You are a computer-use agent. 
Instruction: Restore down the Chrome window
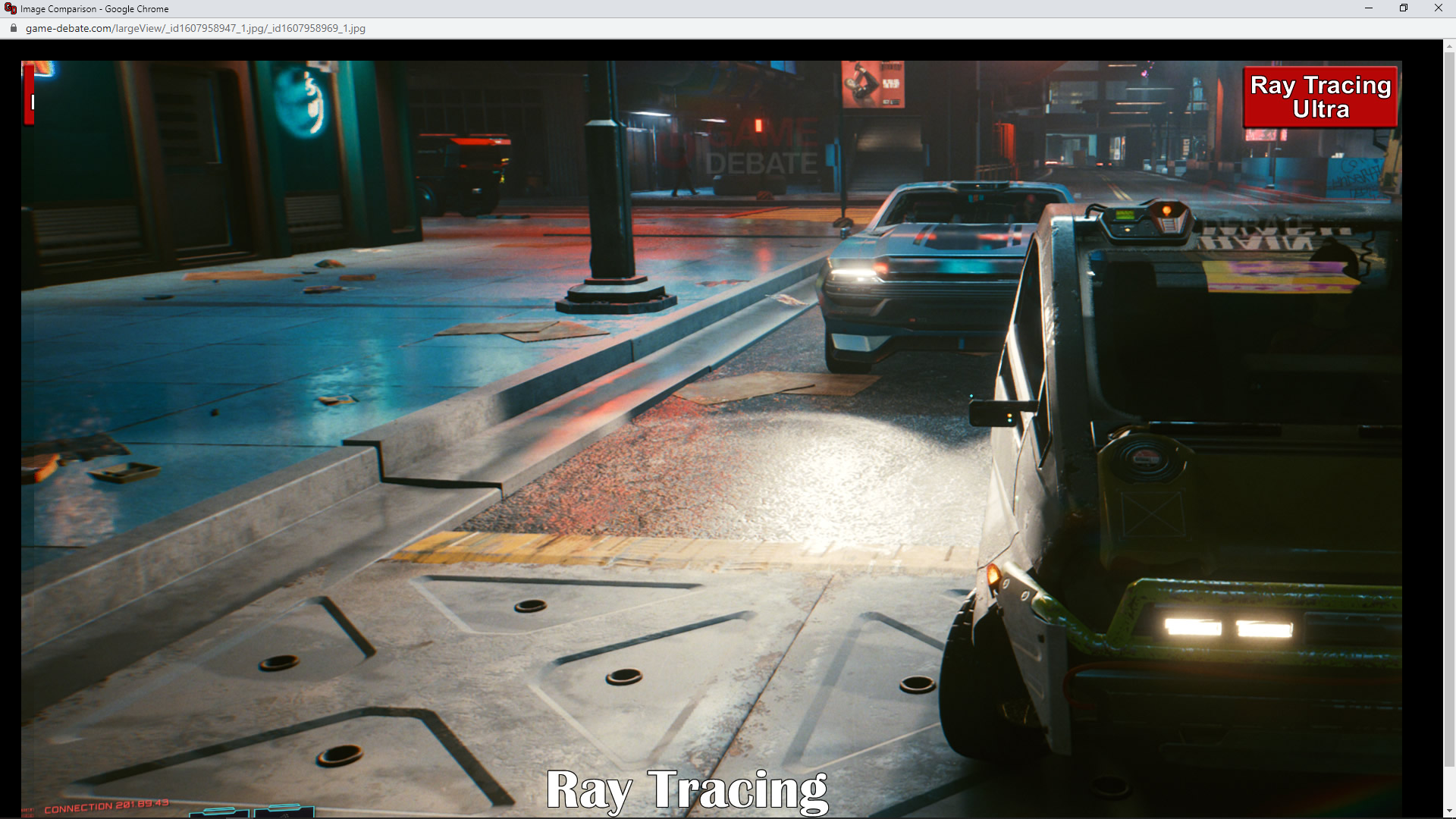1403,8
